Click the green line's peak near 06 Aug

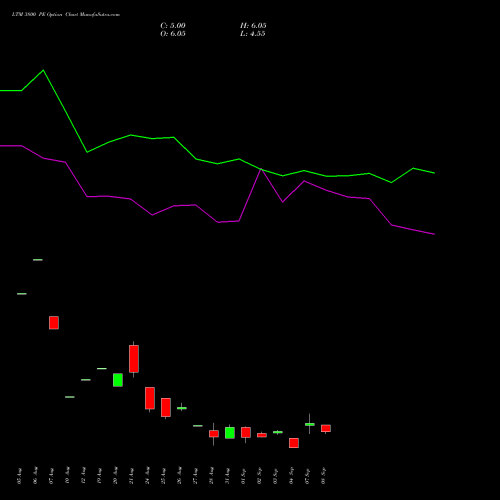(43, 70)
